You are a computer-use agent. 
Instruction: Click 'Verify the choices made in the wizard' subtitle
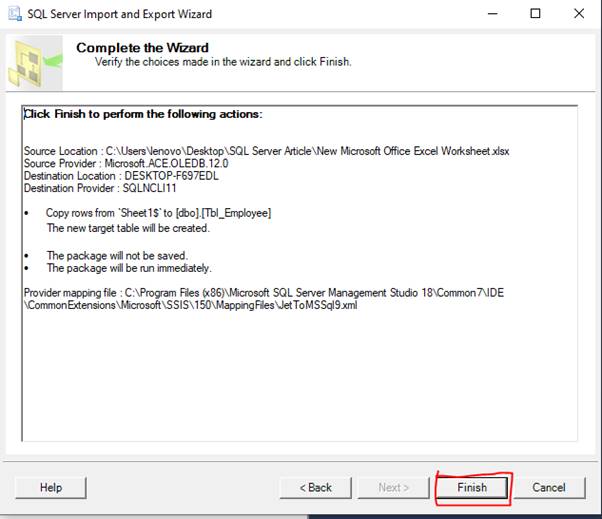(223, 62)
